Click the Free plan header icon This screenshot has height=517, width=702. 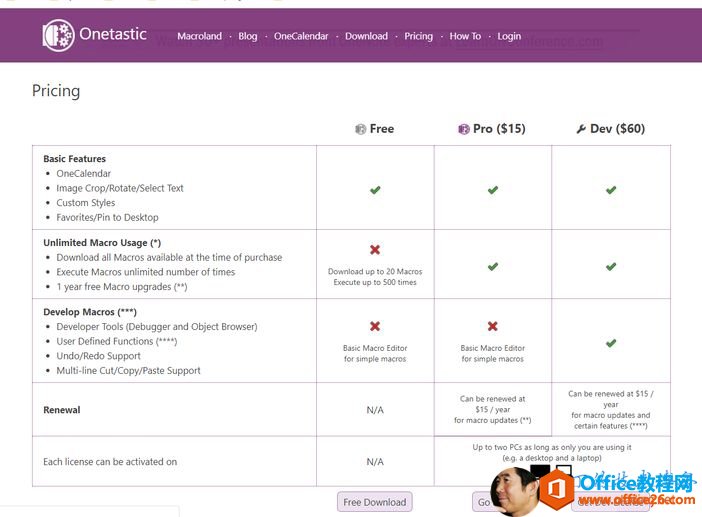point(361,129)
